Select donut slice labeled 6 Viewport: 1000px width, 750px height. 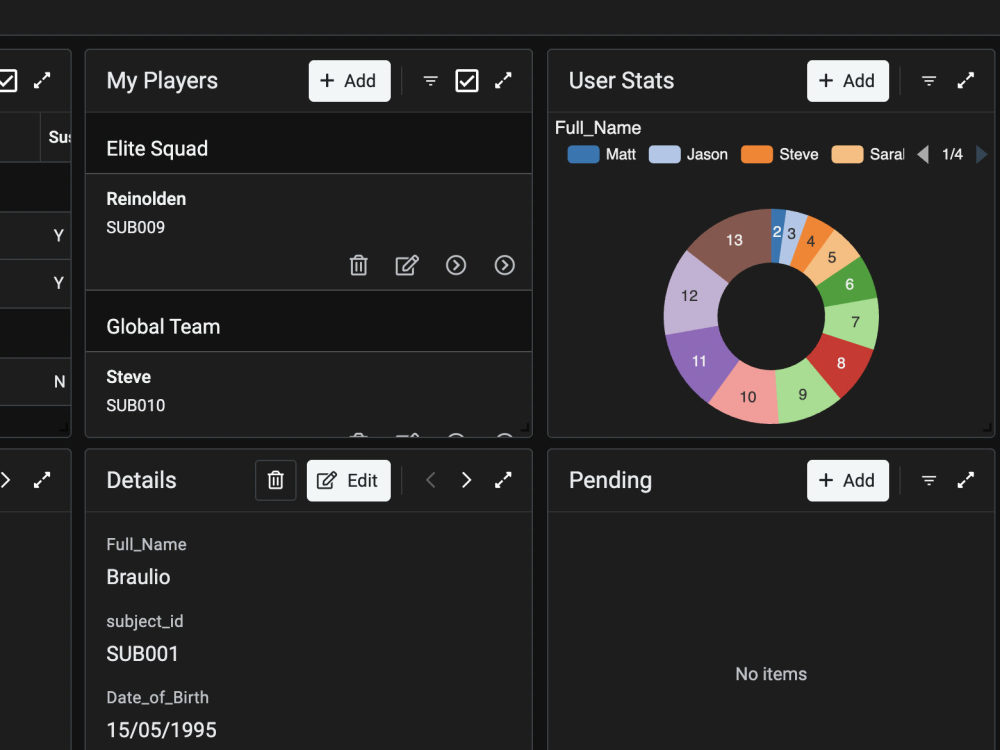click(x=849, y=284)
